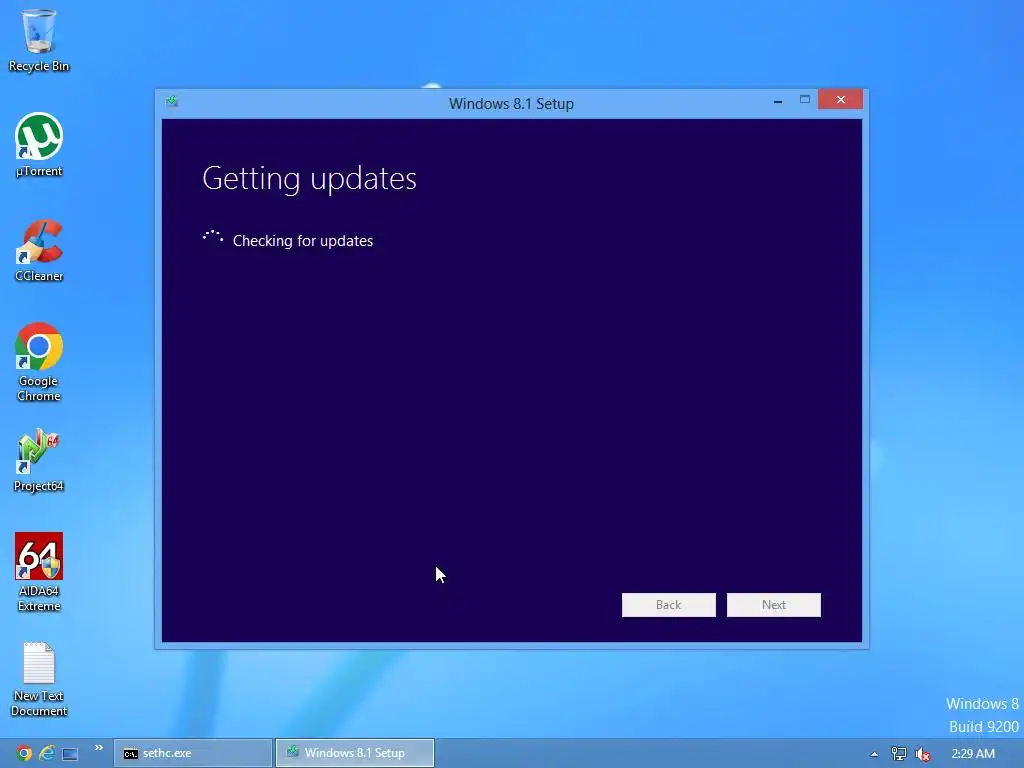1024x768 pixels.
Task: Select the AIDA64 Extreme desktop shortcut
Action: 39,572
